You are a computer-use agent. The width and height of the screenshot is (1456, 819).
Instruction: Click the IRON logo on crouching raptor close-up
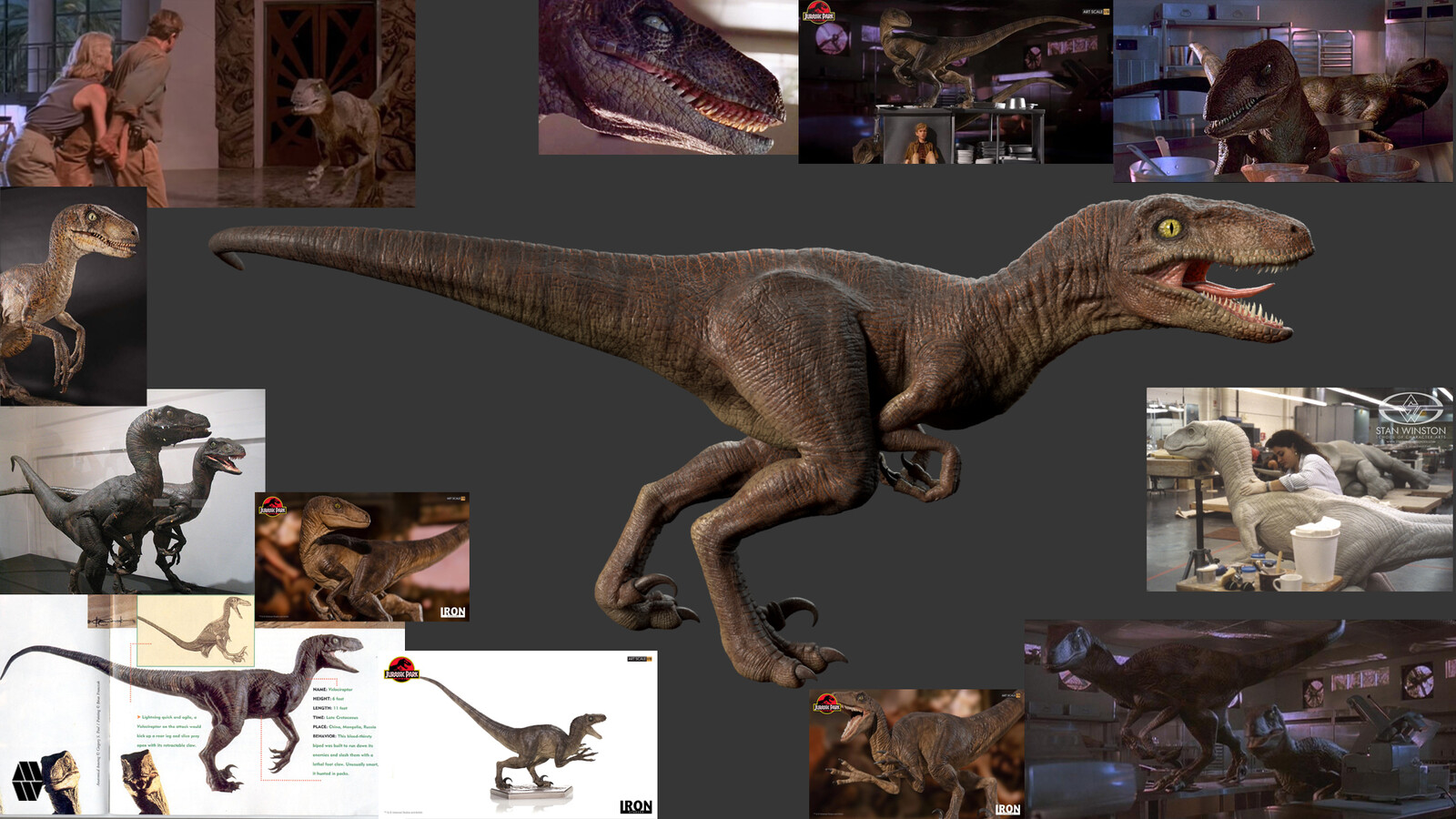coord(452,612)
